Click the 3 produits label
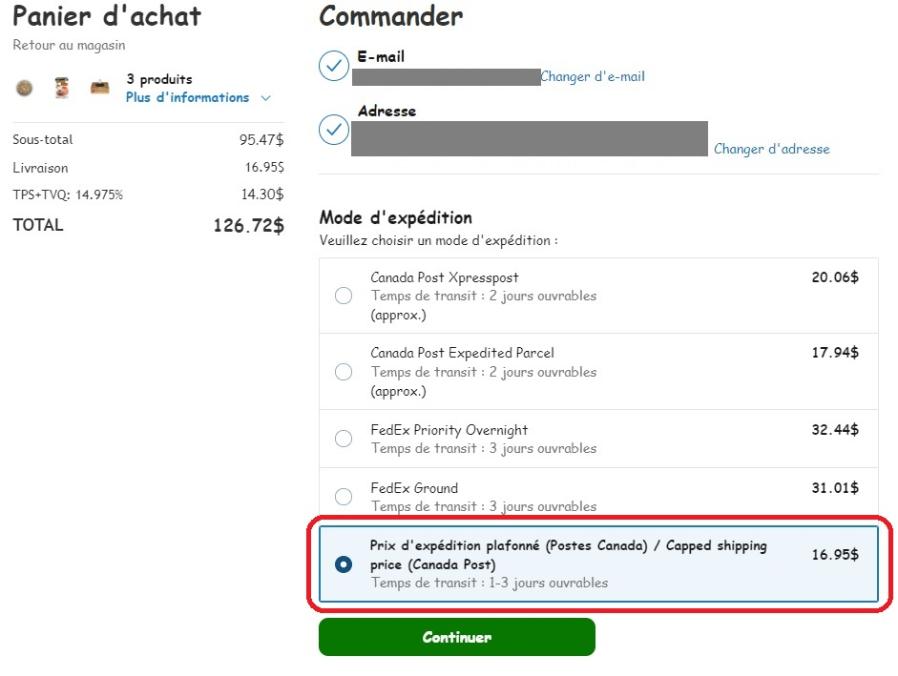This screenshot has height=676, width=898. point(159,79)
